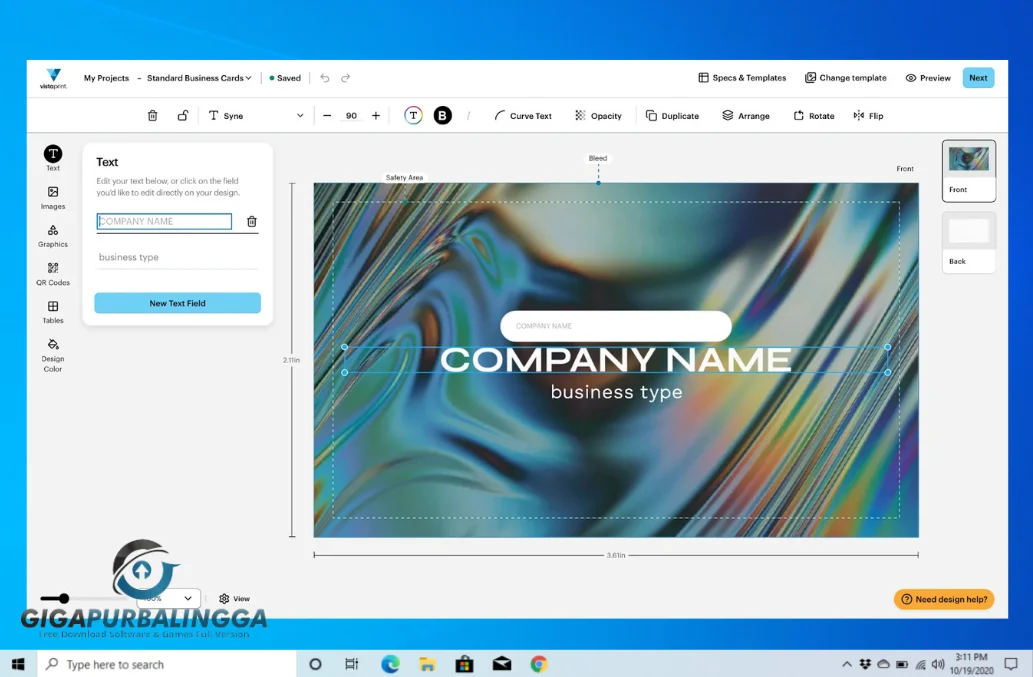Screen dimensions: 1033x677
Task: Open the text color picker in toolbar
Action: pos(413,115)
